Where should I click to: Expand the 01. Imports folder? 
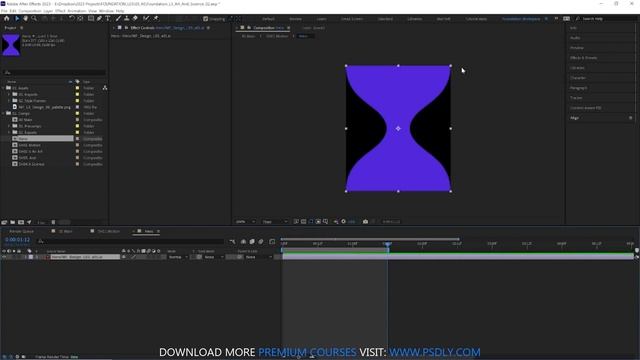click(x=9, y=94)
